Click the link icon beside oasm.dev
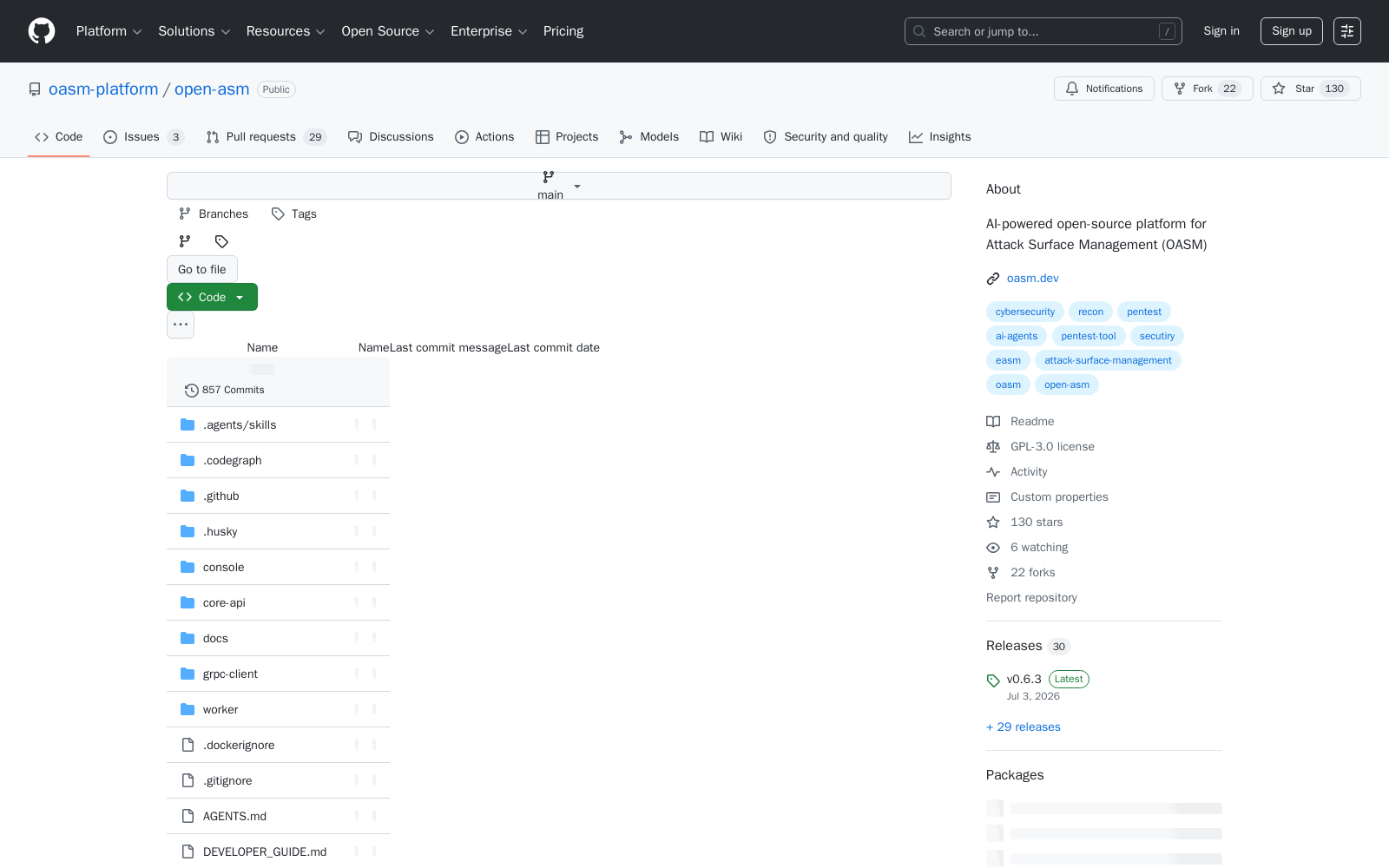Image resolution: width=1389 pixels, height=868 pixels. click(x=993, y=279)
